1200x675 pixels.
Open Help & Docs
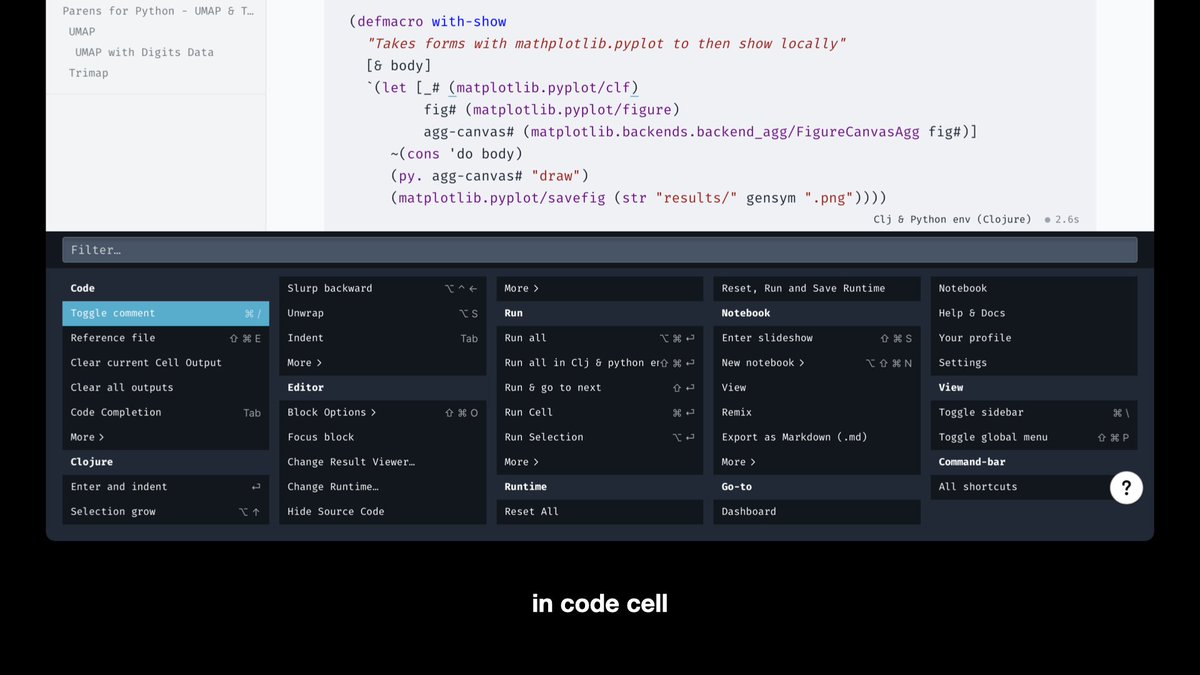click(x=1033, y=313)
